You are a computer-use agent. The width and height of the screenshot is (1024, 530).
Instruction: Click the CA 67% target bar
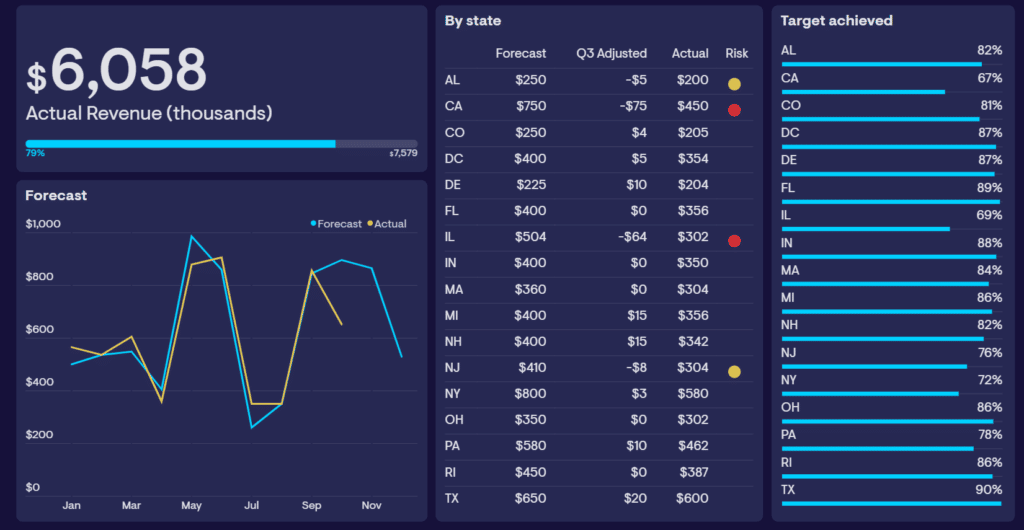coord(863,92)
